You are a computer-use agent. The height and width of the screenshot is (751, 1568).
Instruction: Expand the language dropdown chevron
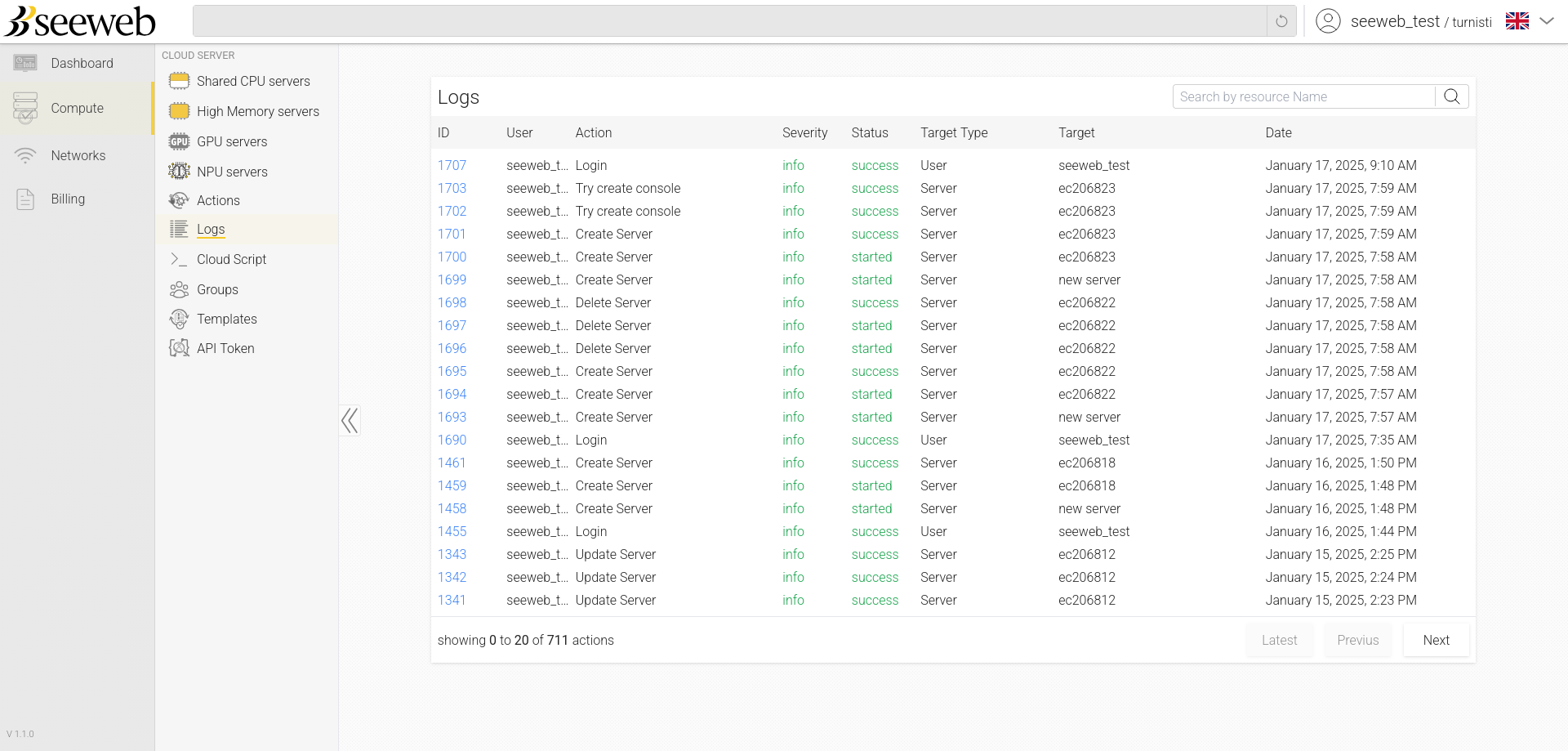[x=1547, y=21]
